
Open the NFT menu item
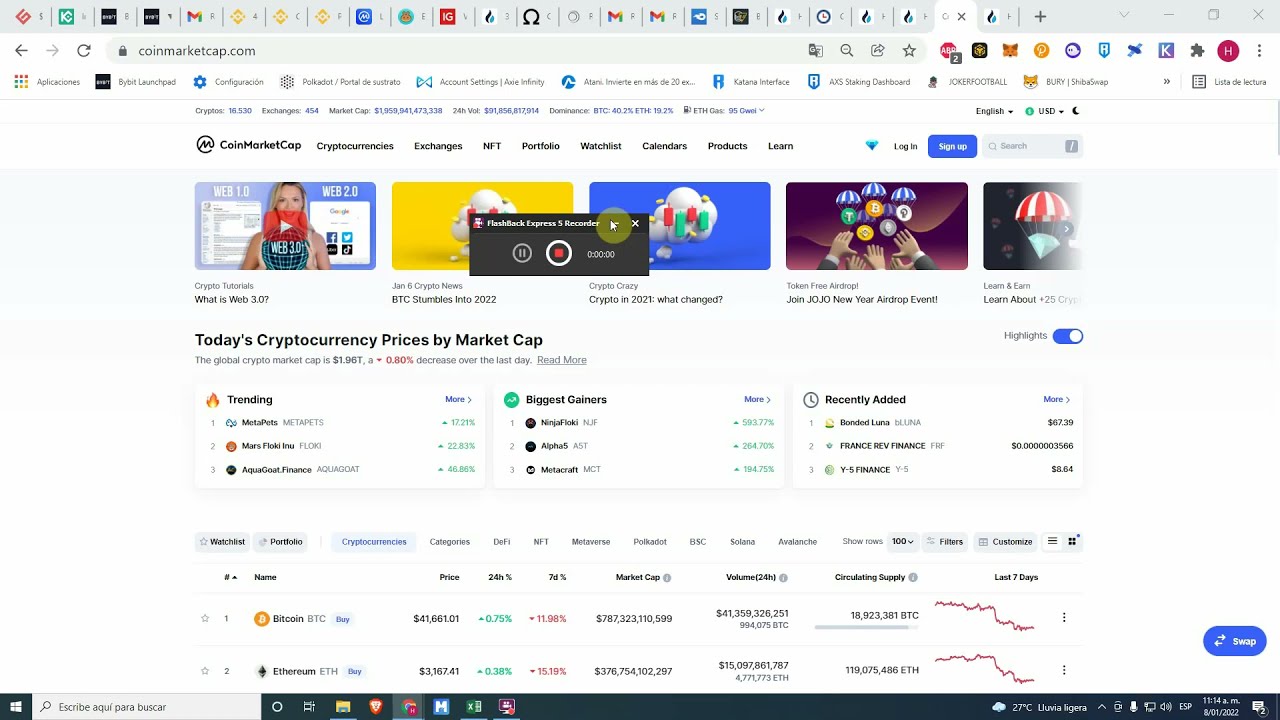(x=492, y=146)
